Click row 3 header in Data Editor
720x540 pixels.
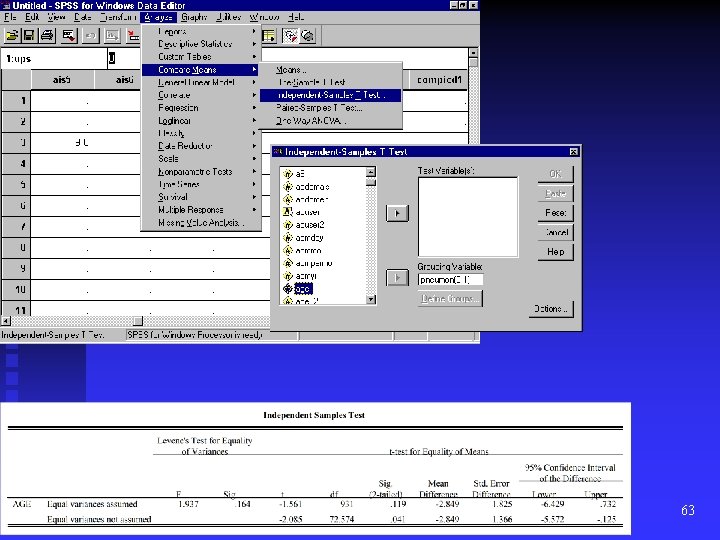16,143
